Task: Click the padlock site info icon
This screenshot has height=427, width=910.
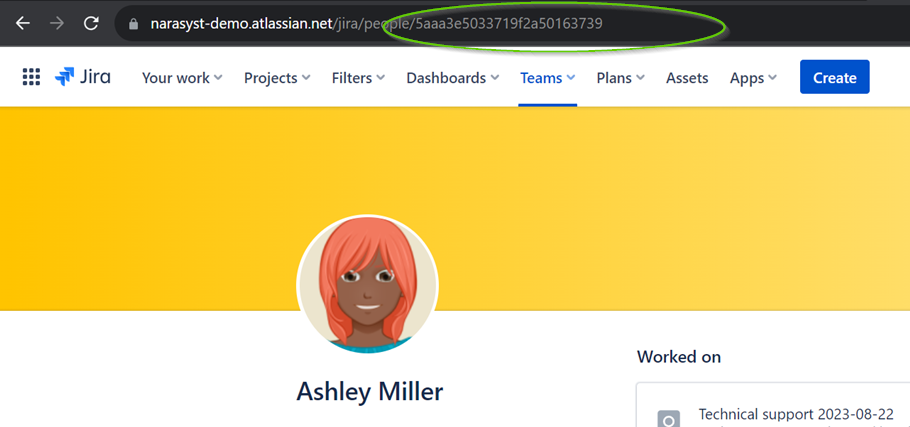Action: tap(133, 23)
